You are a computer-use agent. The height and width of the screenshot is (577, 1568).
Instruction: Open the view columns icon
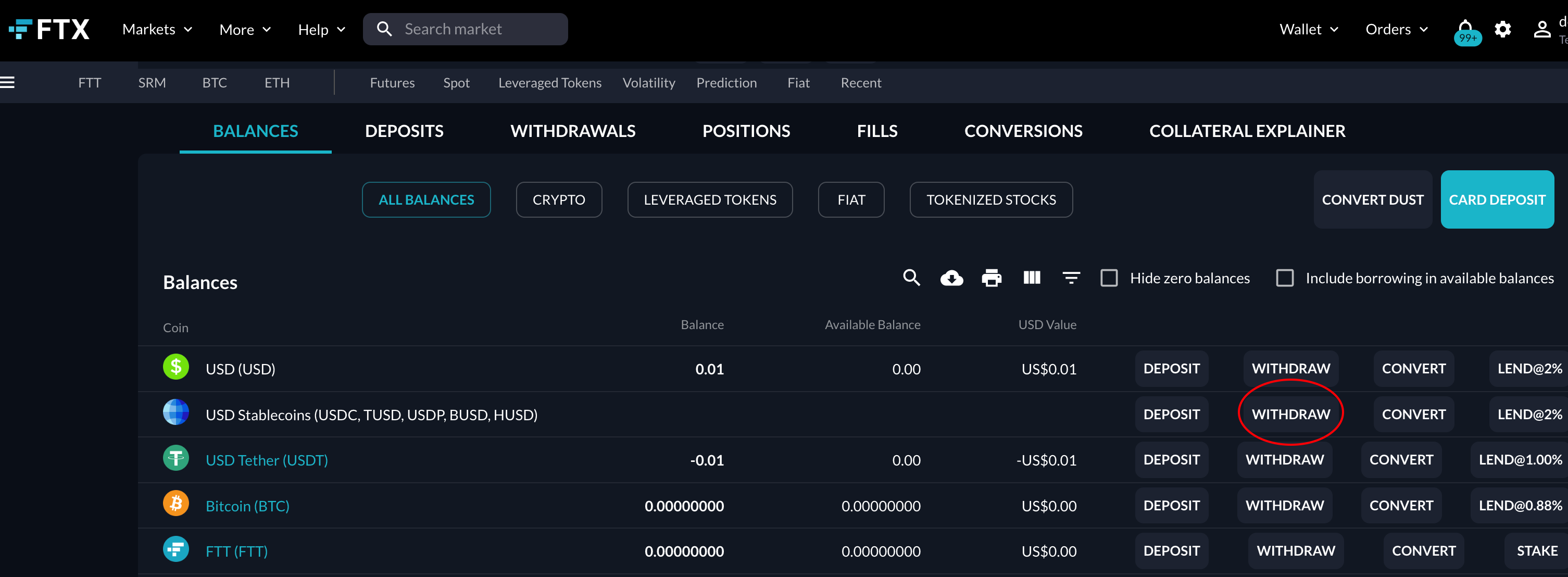pyautogui.click(x=1032, y=278)
